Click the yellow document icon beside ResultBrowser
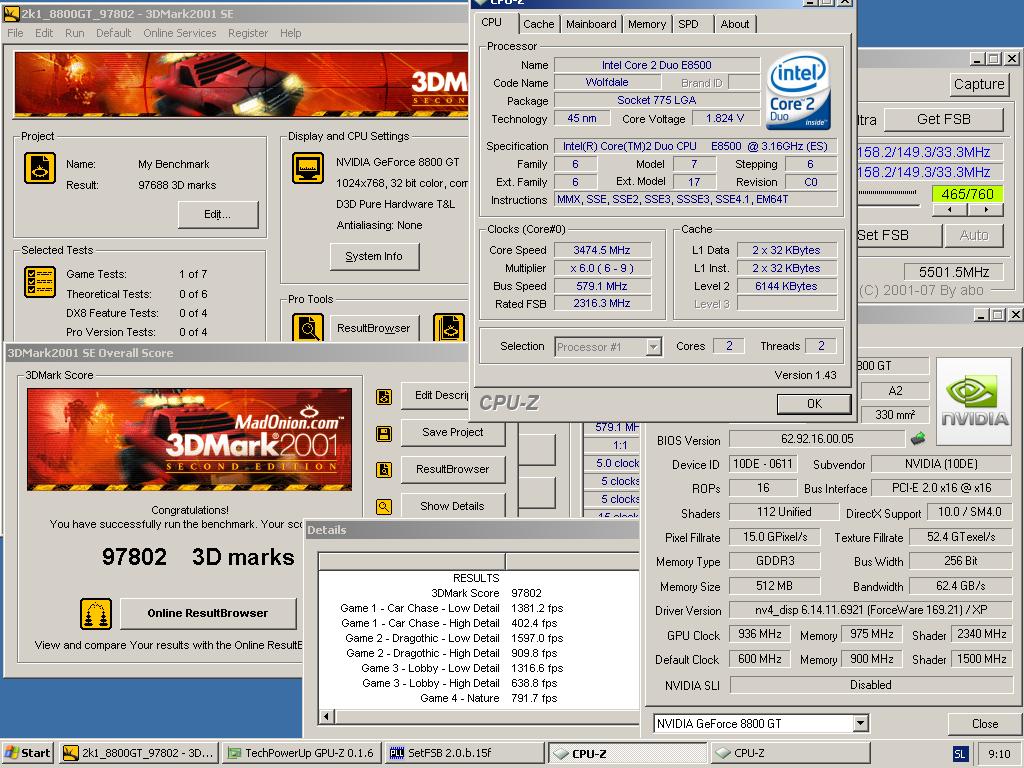The height and width of the screenshot is (768, 1024). (449, 327)
